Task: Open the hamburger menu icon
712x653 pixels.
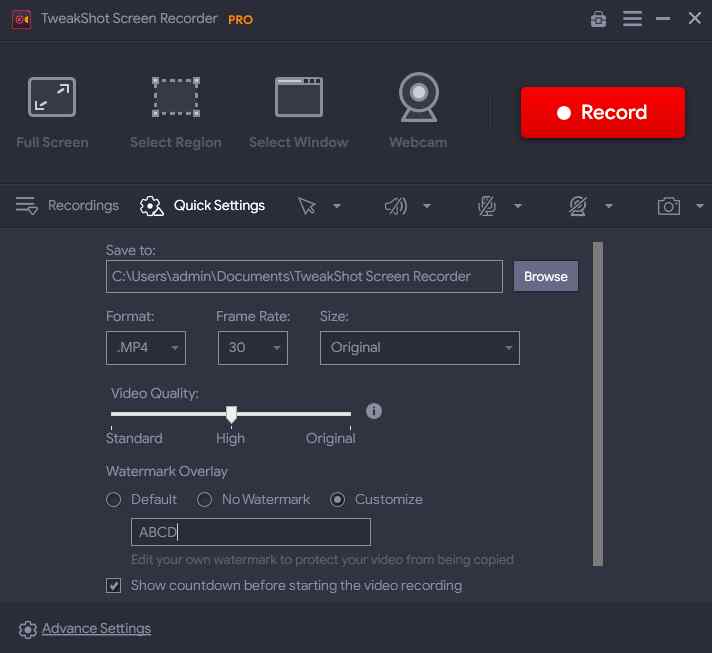Action: (x=632, y=19)
